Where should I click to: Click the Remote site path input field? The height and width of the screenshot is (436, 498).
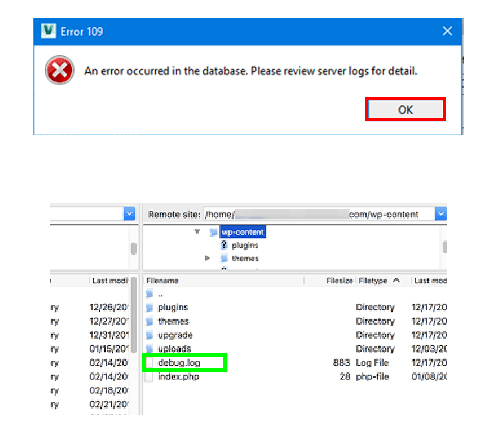pyautogui.click(x=319, y=214)
